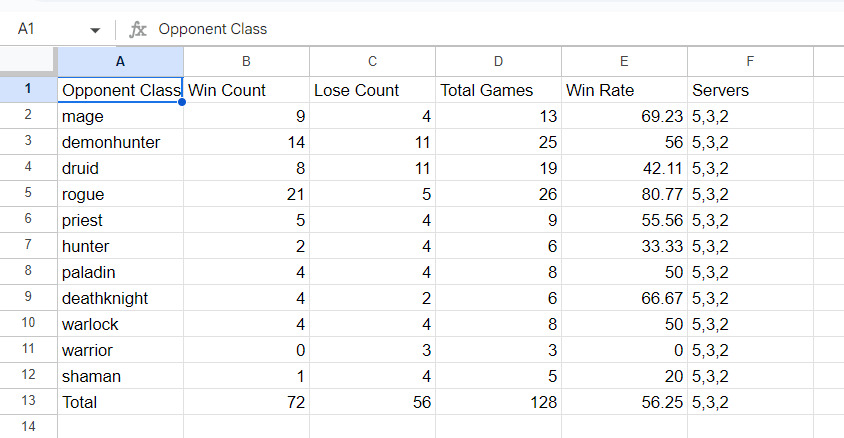Viewport: 844px width, 438px height.
Task: Select the Total Games value 128
Action: [498, 402]
